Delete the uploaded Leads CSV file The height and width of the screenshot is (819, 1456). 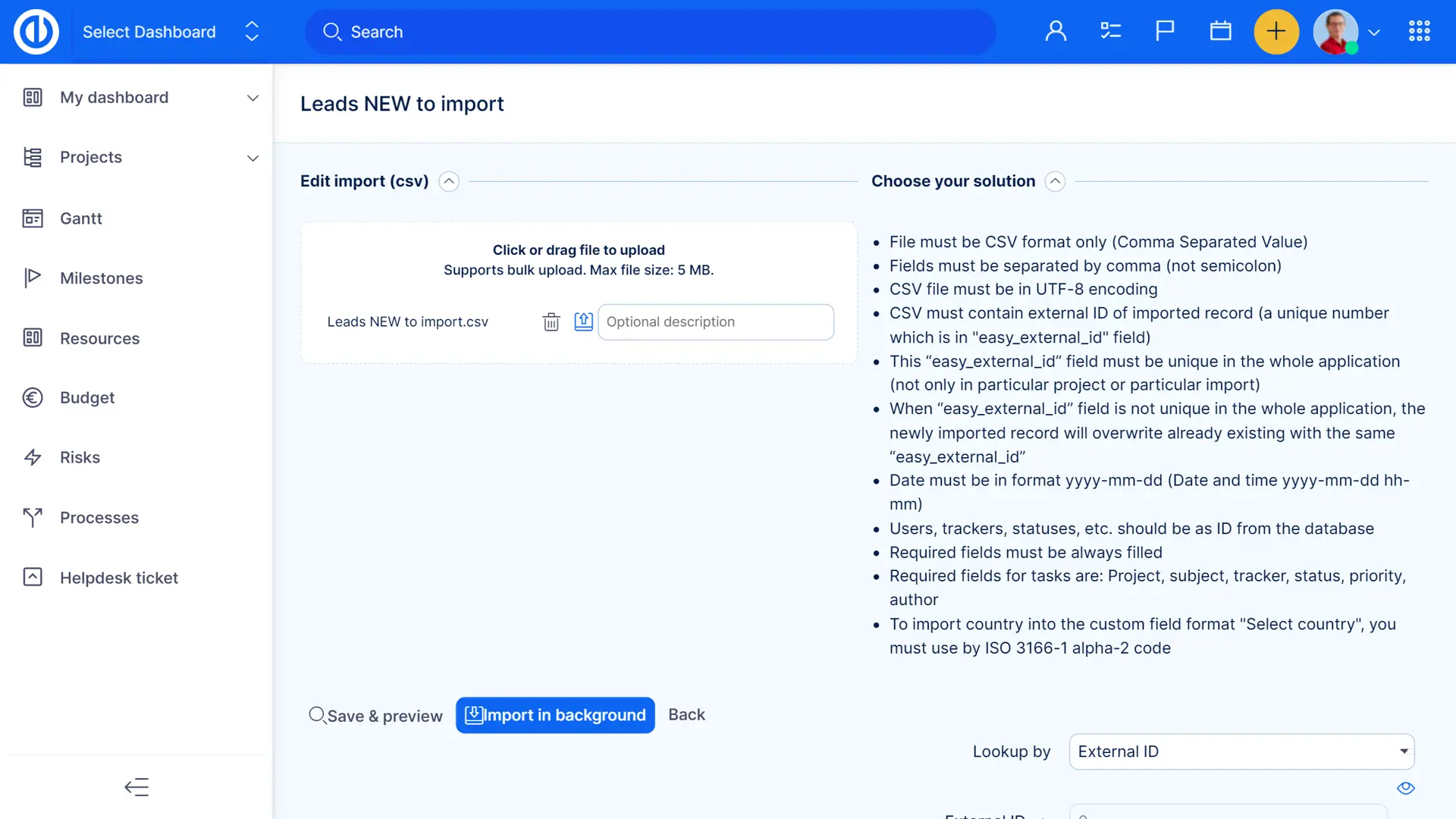click(551, 322)
